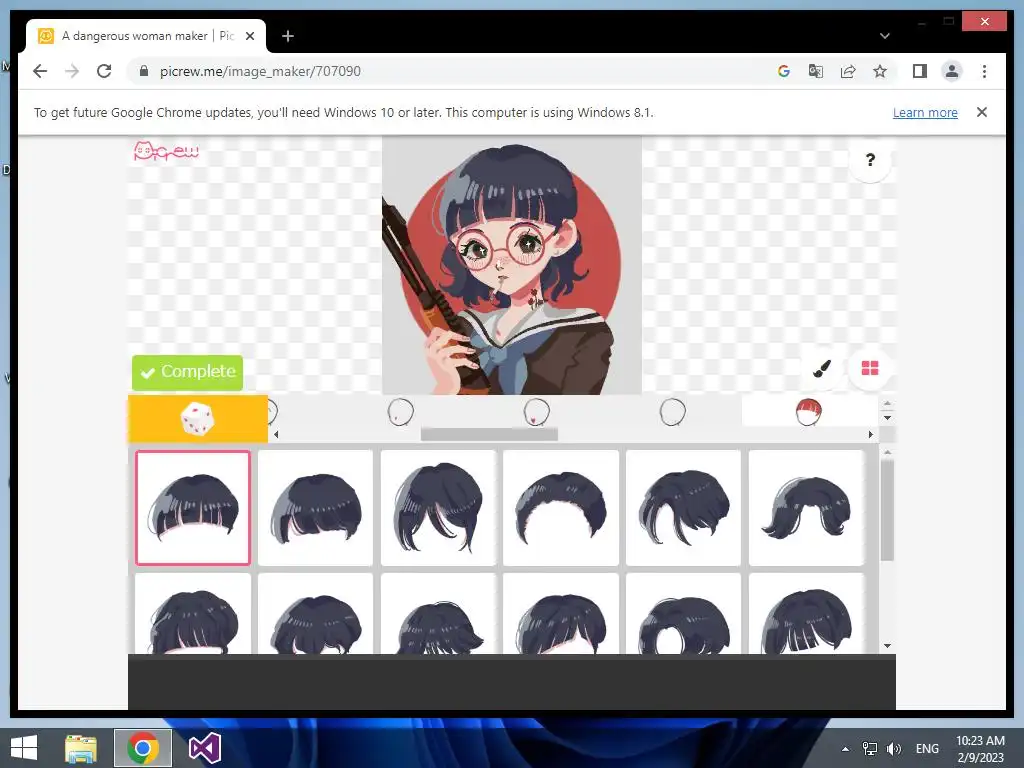Click the lock icon in address bar
Viewport: 1024px width, 768px height.
pyautogui.click(x=144, y=71)
